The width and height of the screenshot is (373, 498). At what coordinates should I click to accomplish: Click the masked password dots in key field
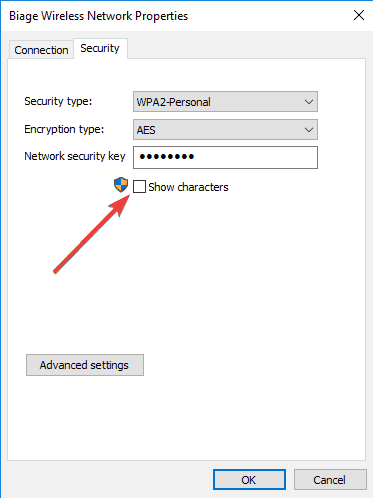167,156
